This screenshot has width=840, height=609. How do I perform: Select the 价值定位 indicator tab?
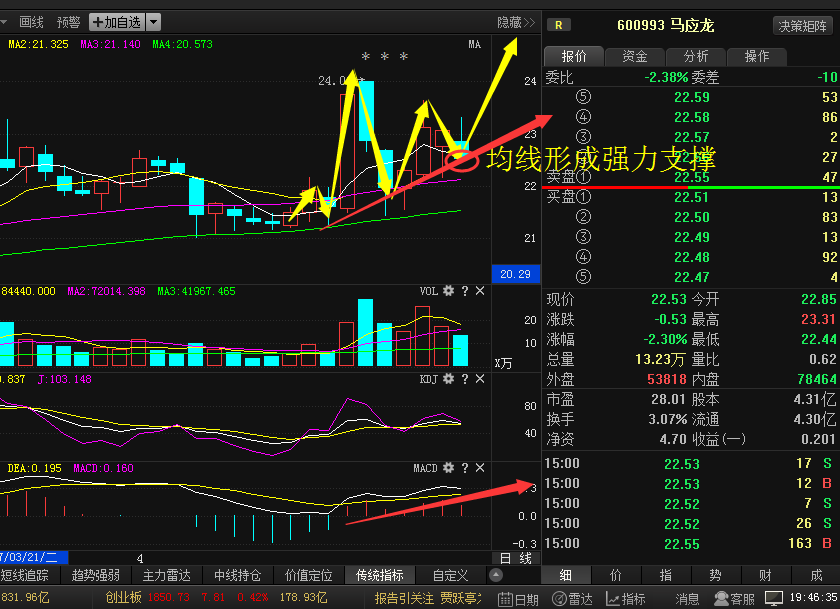pyautogui.click(x=309, y=575)
